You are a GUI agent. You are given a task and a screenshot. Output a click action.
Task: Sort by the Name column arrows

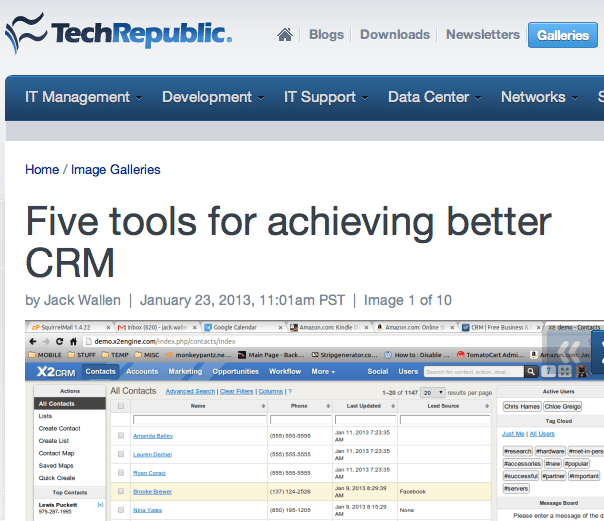point(263,406)
